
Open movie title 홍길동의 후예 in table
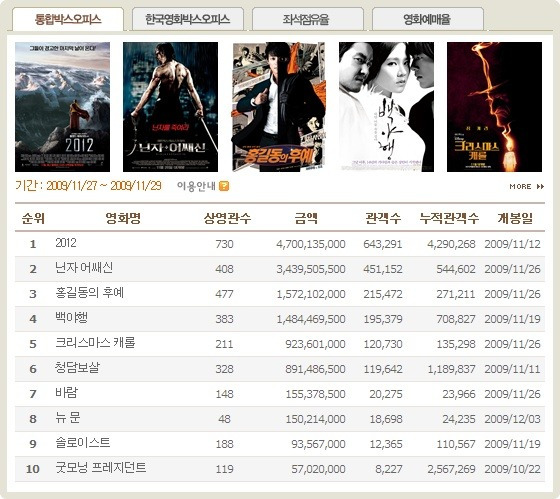coord(89,293)
